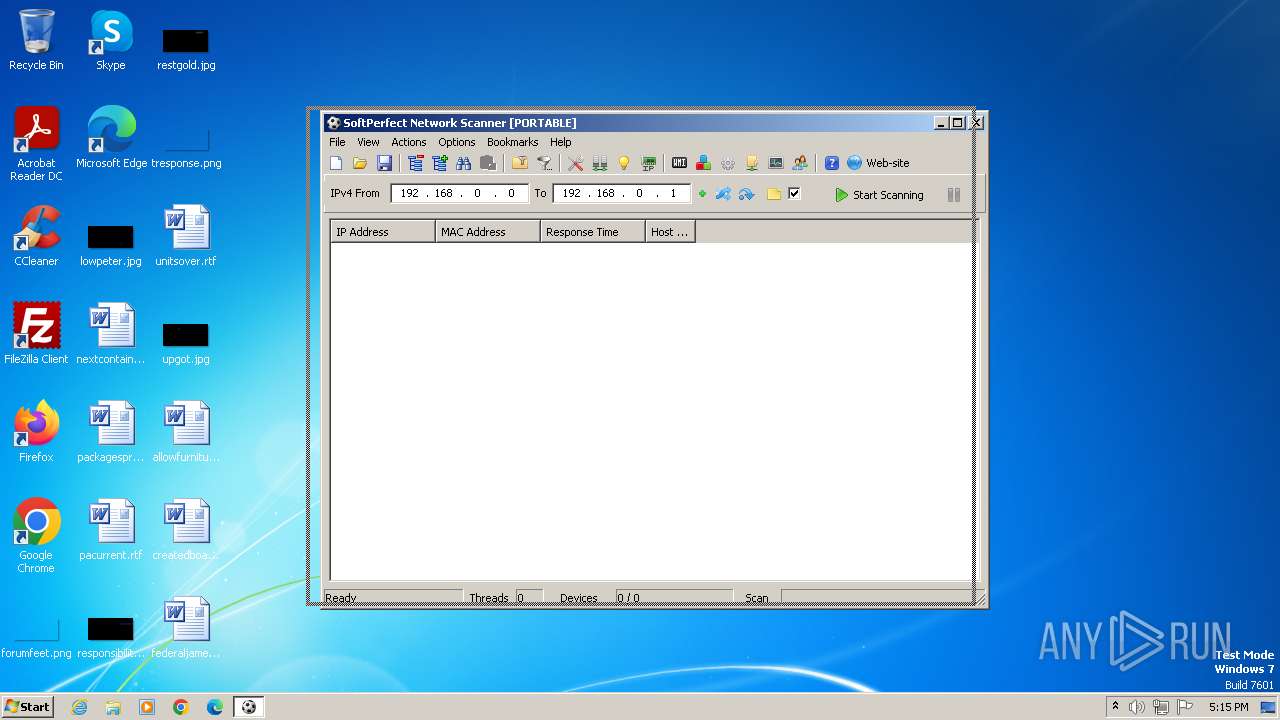The height and width of the screenshot is (720, 1280).
Task: Click the taskbar Windows Media Player icon
Action: [x=147, y=707]
